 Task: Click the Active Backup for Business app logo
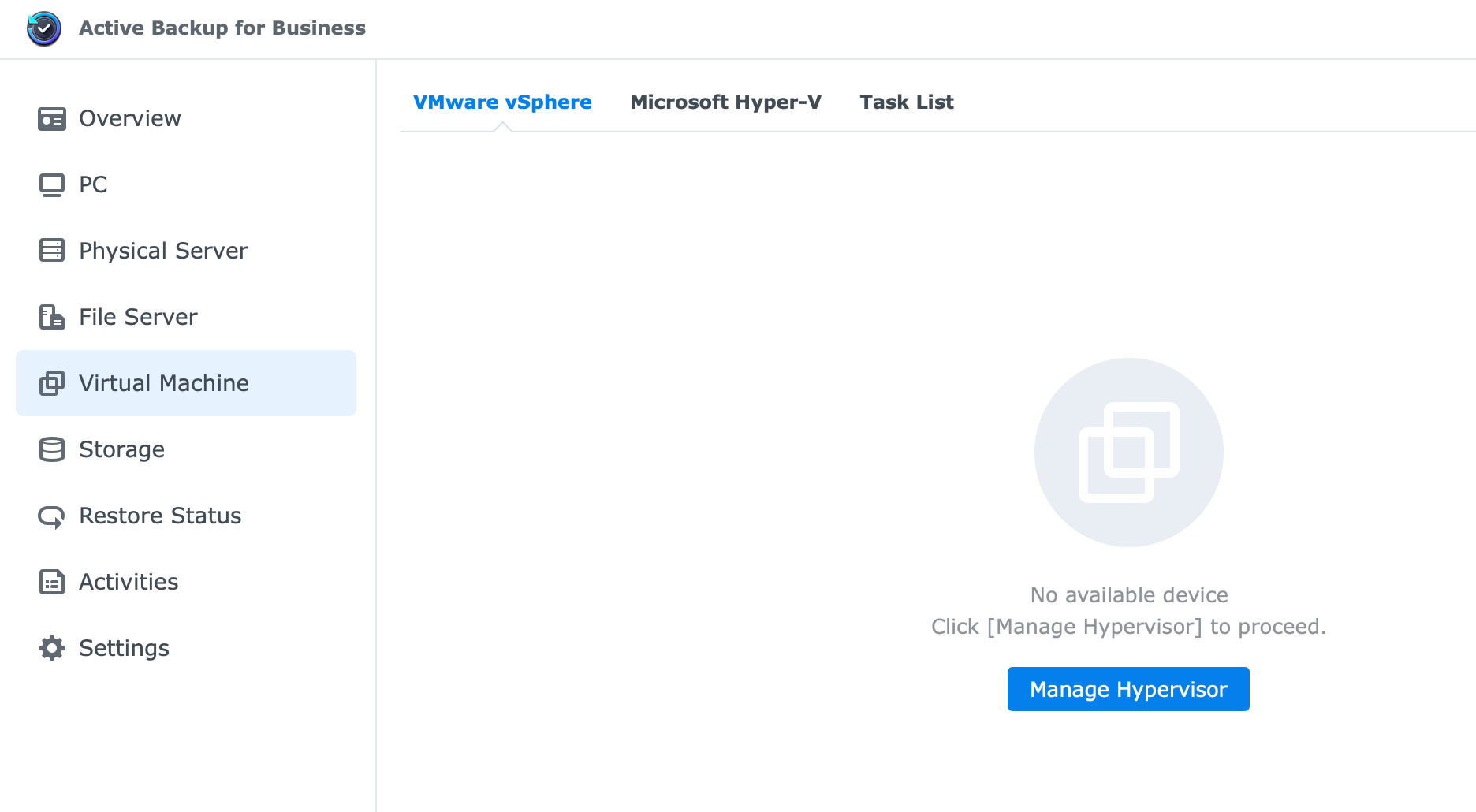pos(44,28)
